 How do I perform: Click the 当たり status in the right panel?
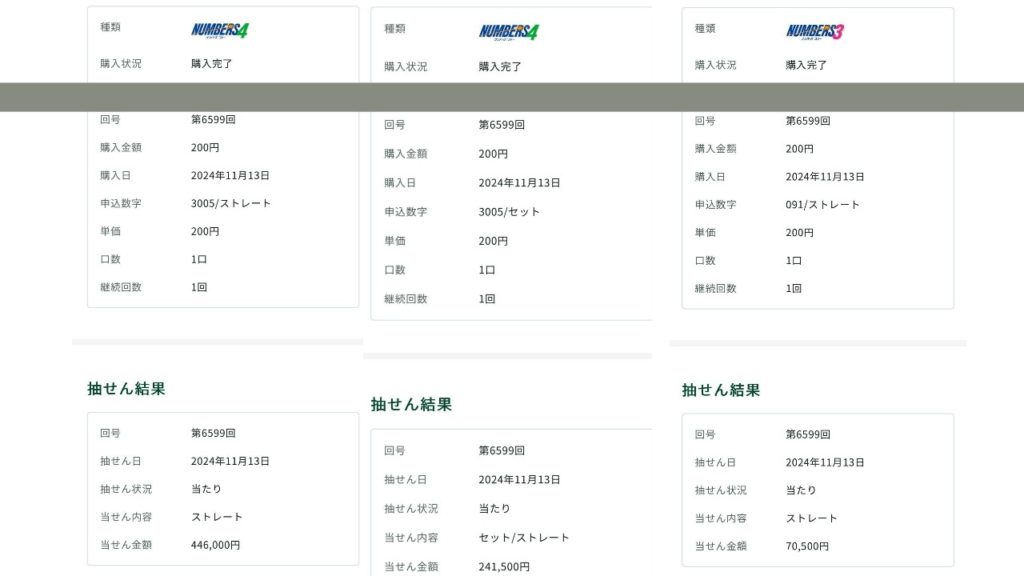click(x=801, y=490)
